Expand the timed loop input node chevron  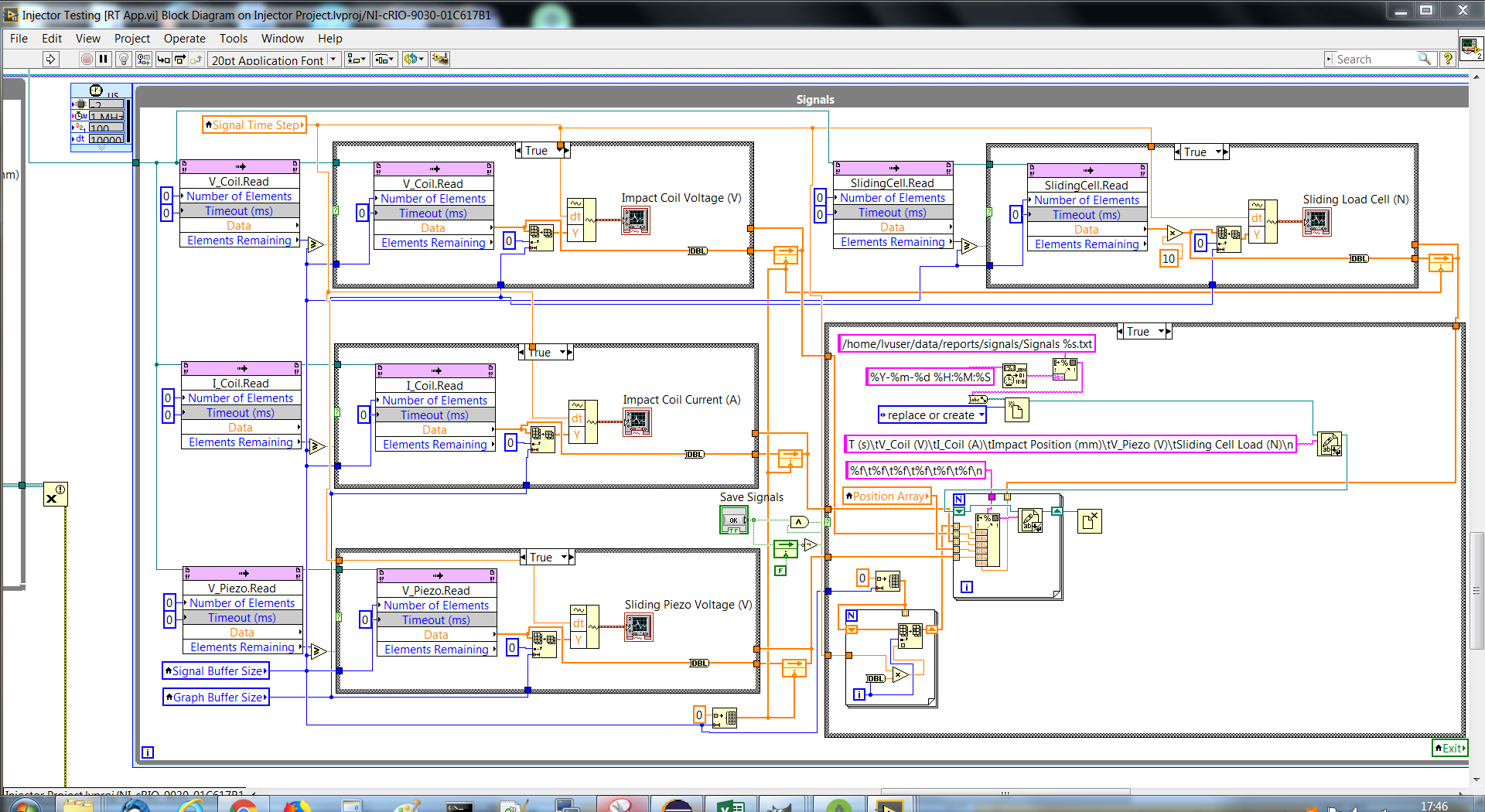(x=101, y=147)
